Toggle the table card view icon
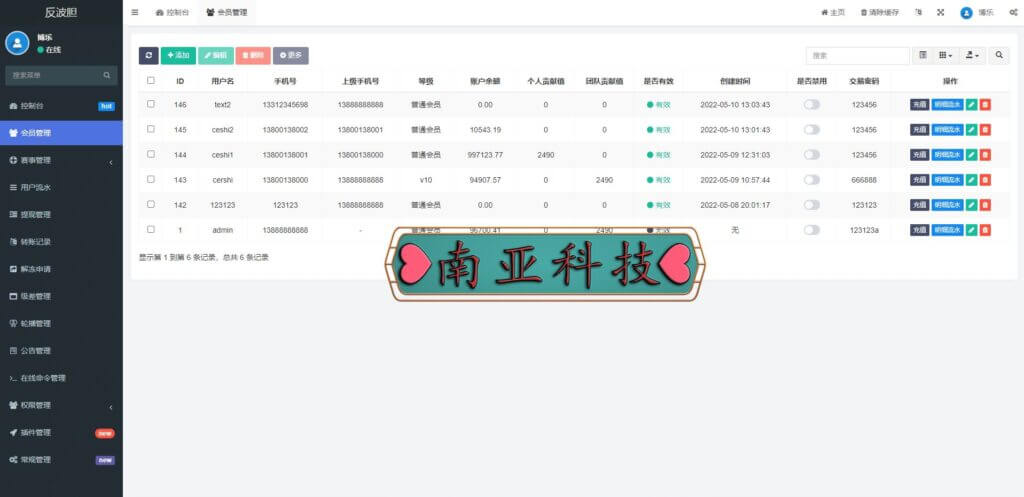 click(x=923, y=56)
